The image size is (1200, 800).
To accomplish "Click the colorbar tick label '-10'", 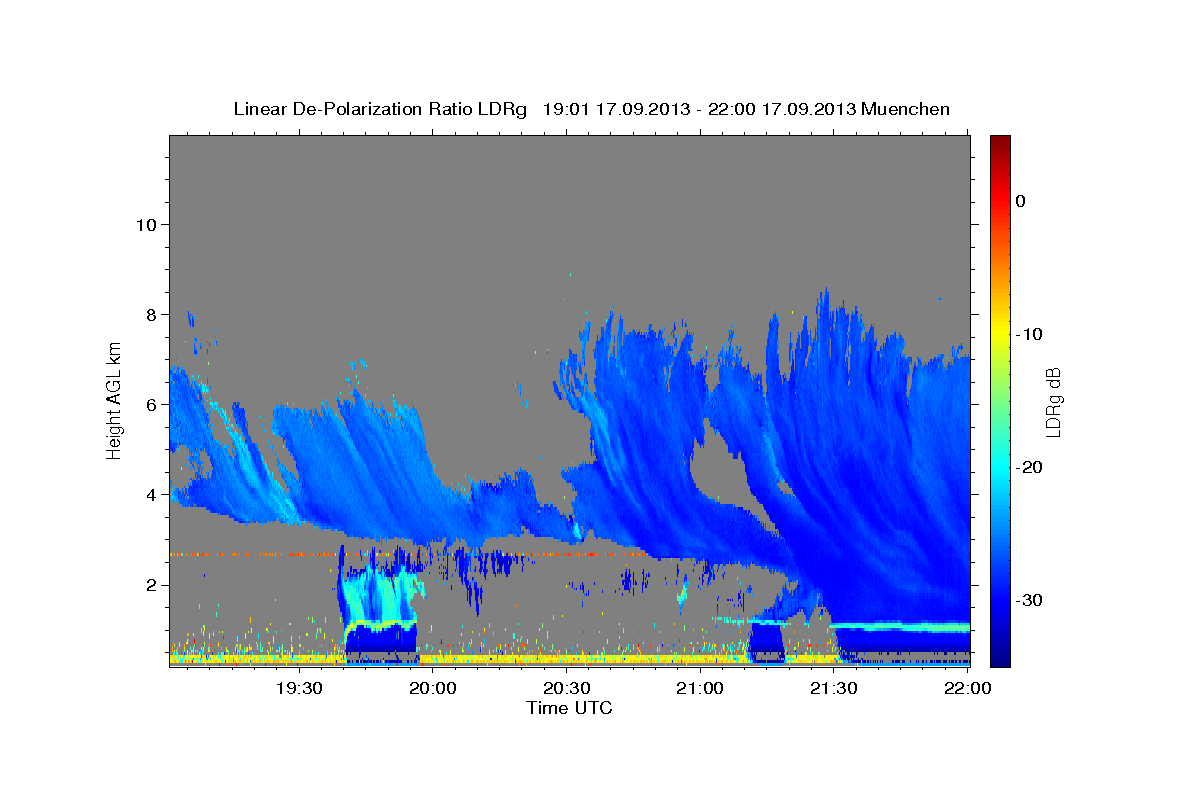I will 1029,334.
